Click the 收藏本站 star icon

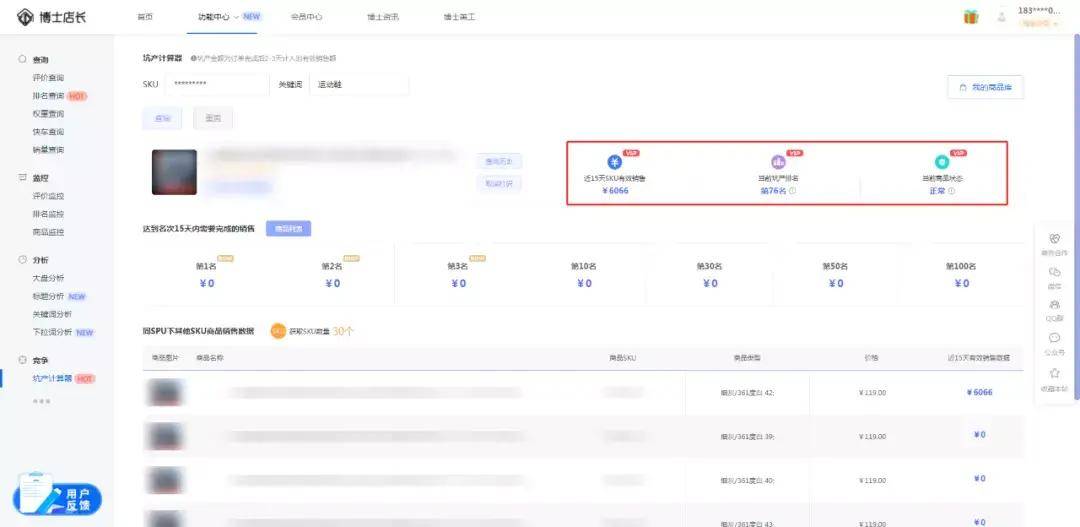[x=1054, y=373]
